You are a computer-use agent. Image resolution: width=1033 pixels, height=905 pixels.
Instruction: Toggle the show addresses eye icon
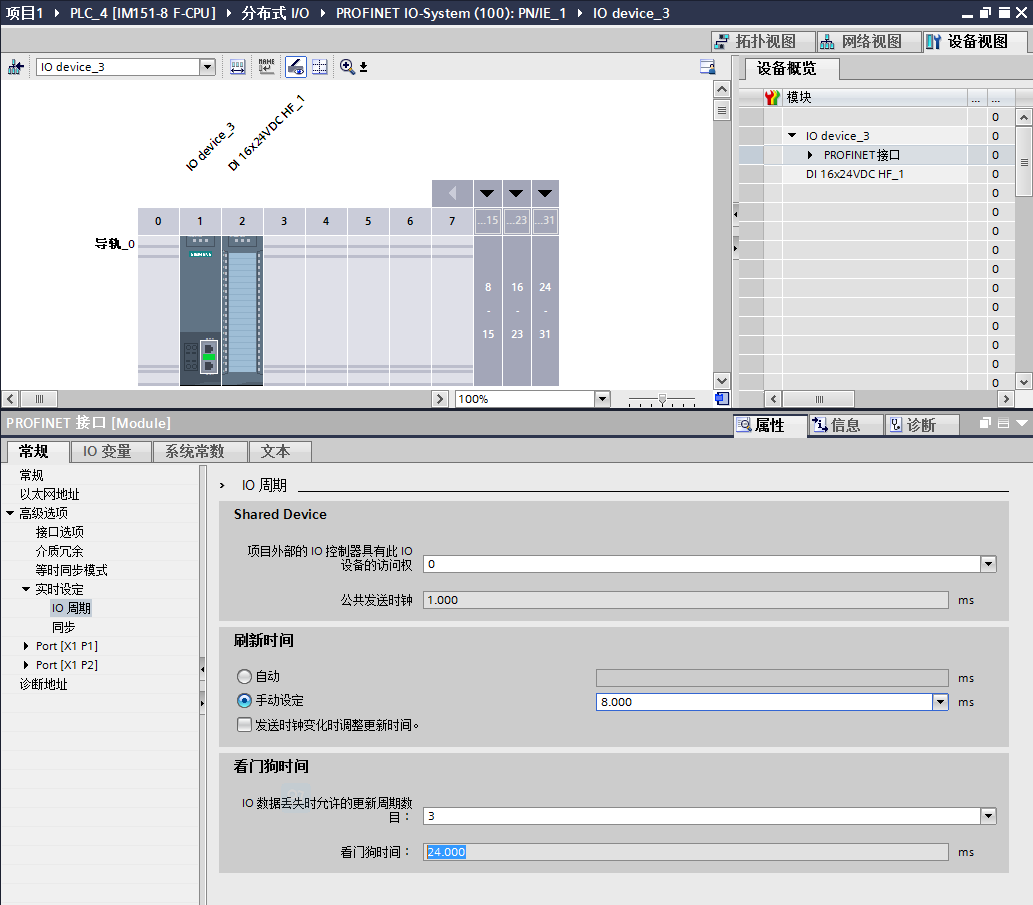pos(294,66)
